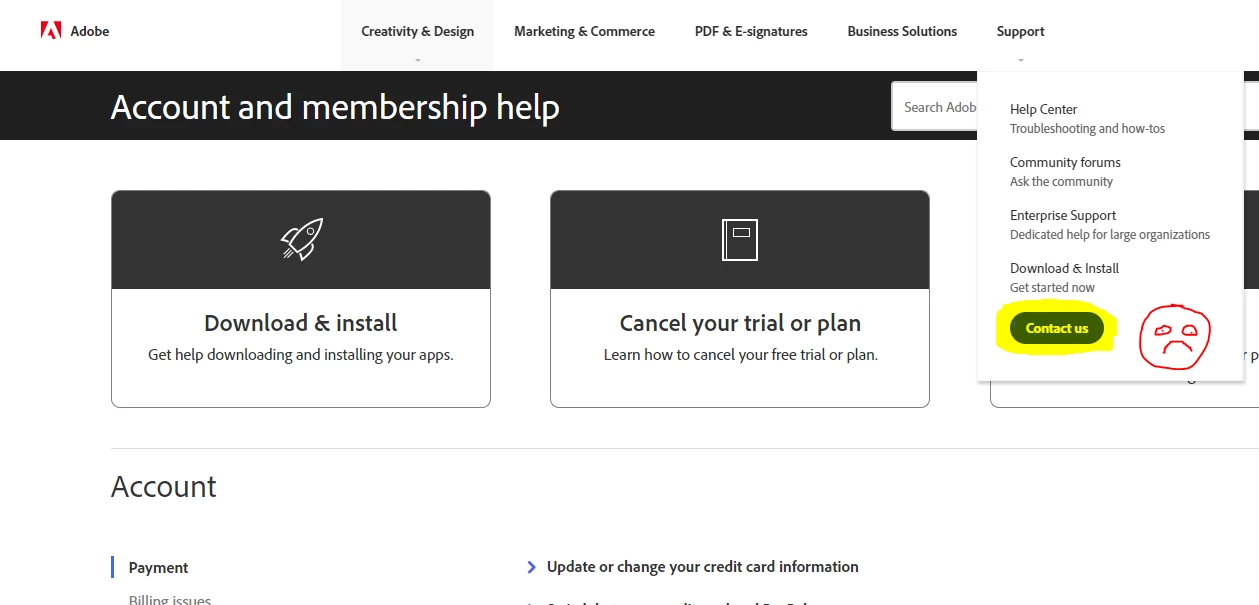
Task: Open the Marketing & Commerce menu
Action: pos(584,31)
